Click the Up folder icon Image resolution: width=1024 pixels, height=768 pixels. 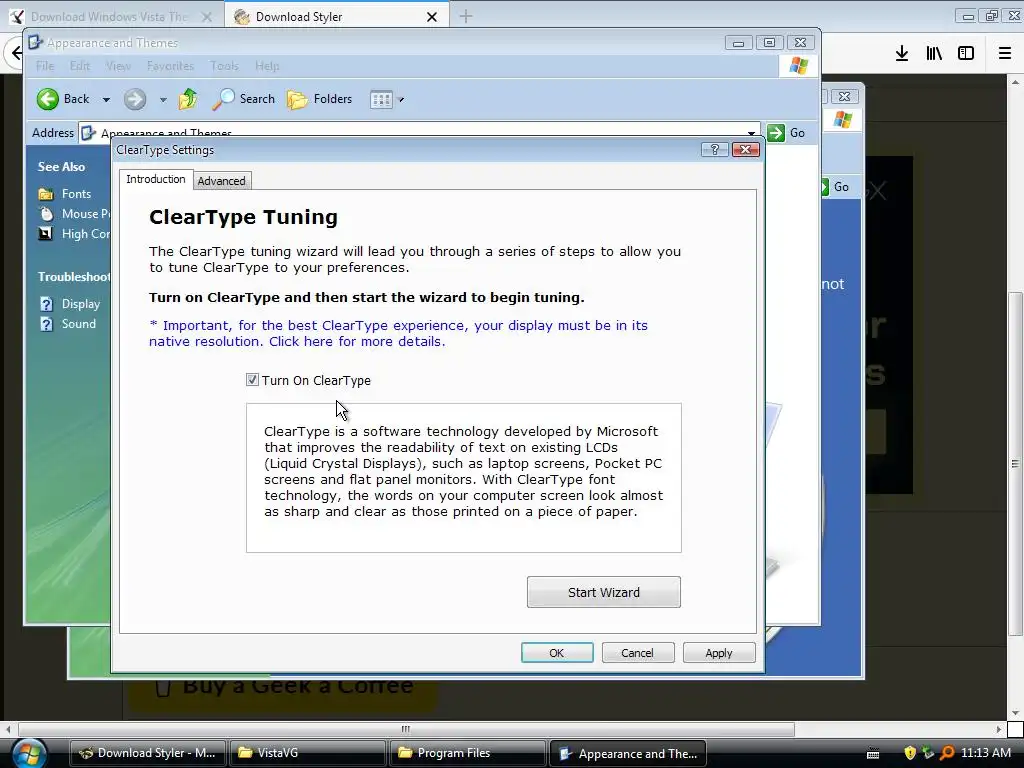188,99
